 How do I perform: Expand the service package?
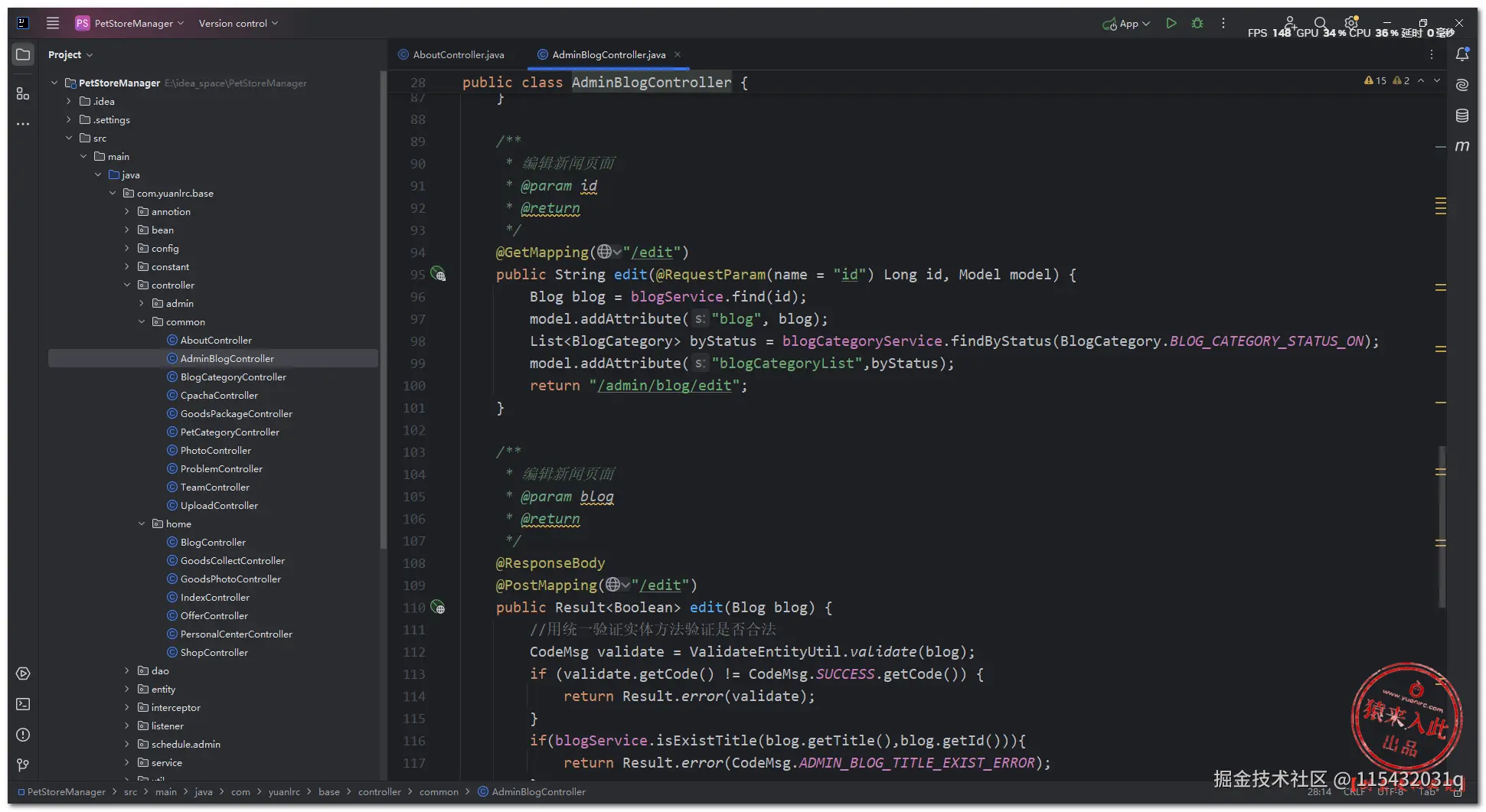pos(127,762)
